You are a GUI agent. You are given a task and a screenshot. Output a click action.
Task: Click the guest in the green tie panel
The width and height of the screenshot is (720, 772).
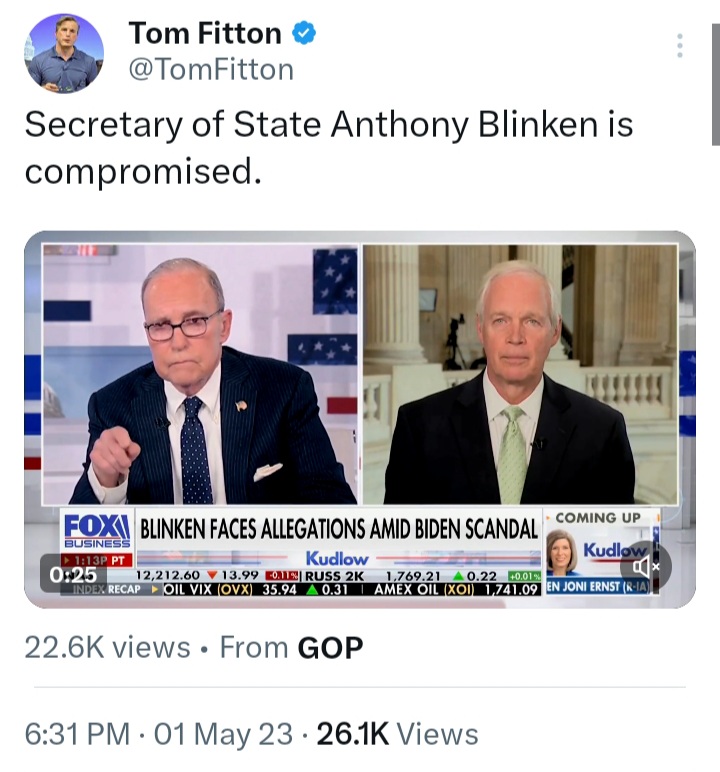[x=520, y=374]
